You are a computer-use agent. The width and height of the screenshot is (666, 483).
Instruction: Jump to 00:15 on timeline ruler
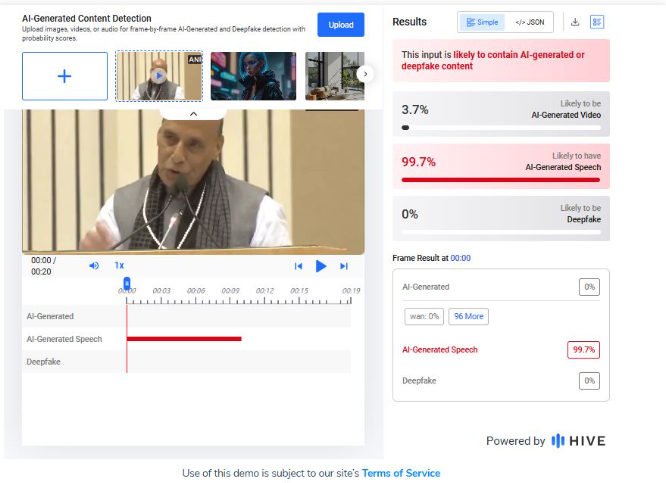[x=299, y=291]
